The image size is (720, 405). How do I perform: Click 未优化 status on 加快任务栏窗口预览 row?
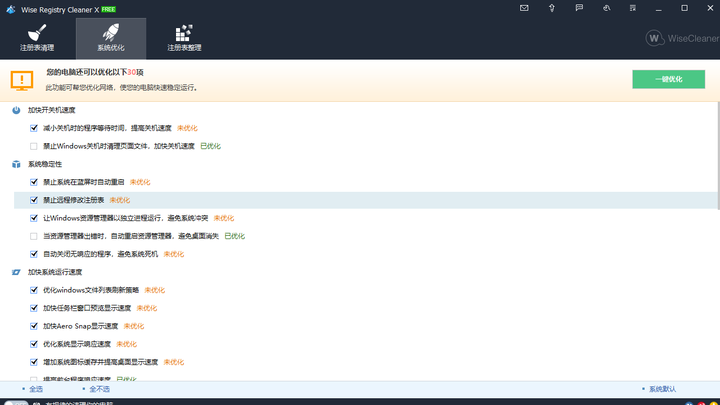click(147, 308)
